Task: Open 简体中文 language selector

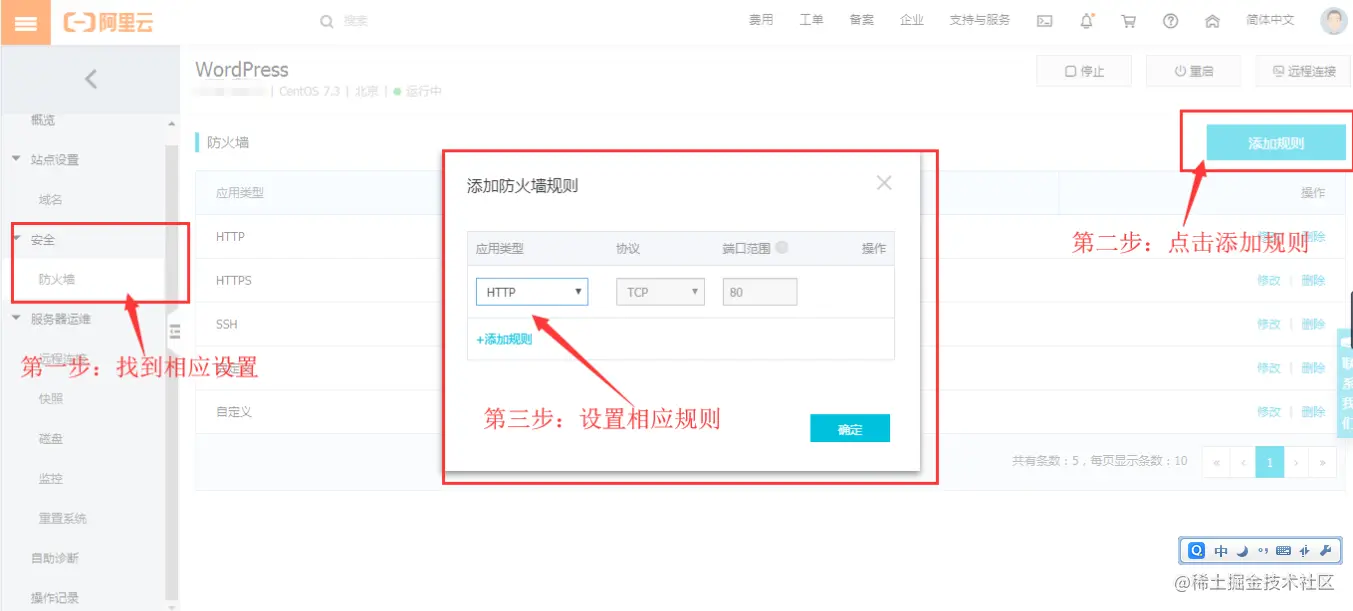Action: tap(1270, 20)
